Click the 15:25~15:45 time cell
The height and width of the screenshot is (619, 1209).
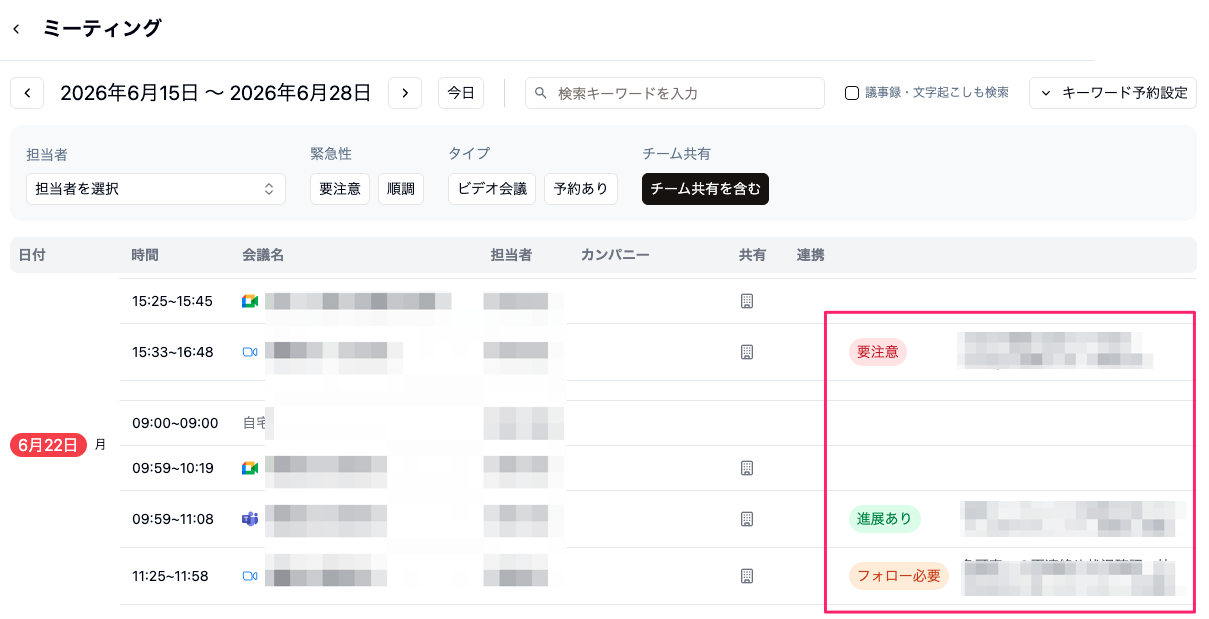172,301
